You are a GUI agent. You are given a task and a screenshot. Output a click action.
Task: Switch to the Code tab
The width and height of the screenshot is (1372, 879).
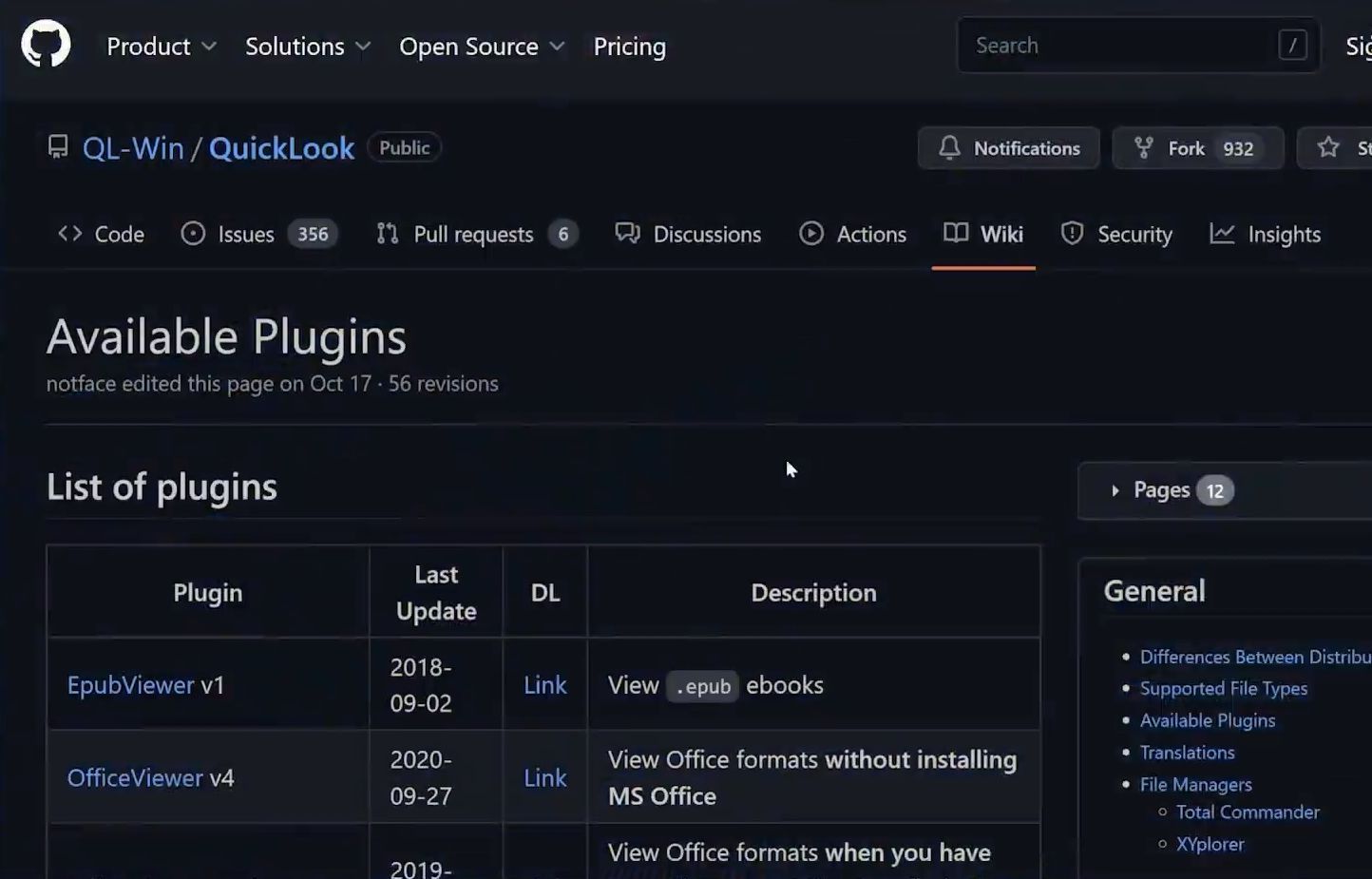tap(101, 234)
